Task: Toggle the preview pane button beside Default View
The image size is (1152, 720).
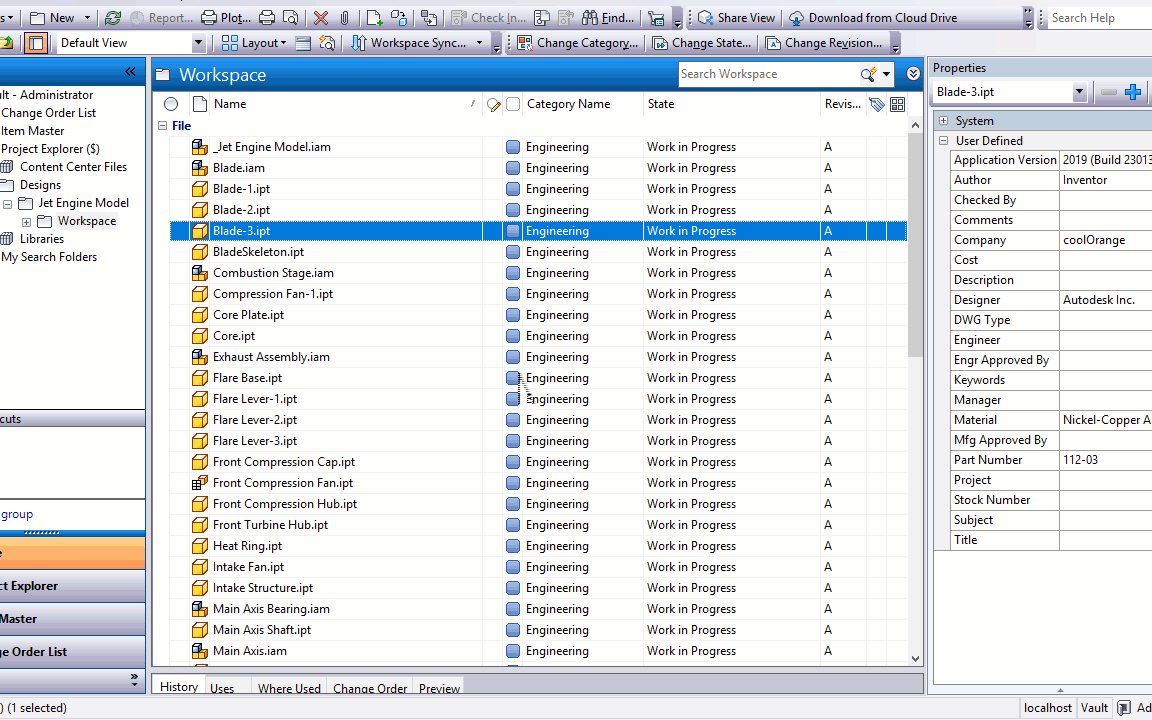Action: coord(36,43)
